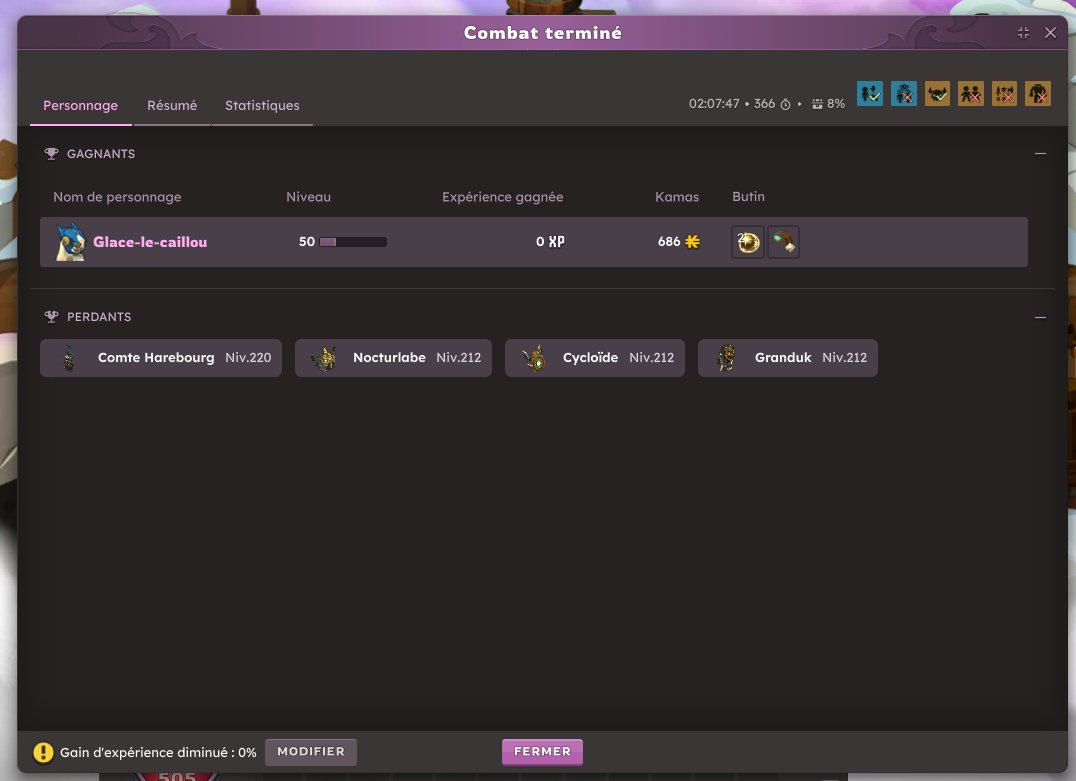Click the Perdants broken trophy icon
The height and width of the screenshot is (781, 1076).
click(x=51, y=316)
